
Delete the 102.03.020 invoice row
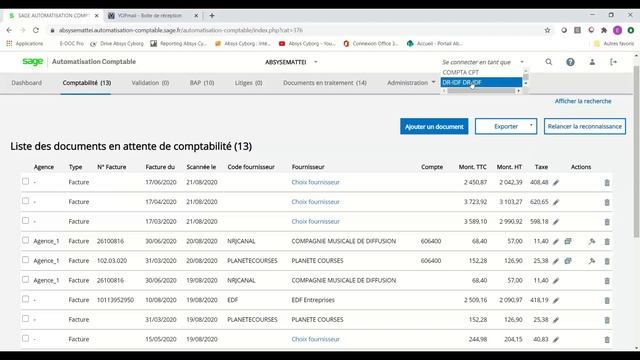(607, 261)
